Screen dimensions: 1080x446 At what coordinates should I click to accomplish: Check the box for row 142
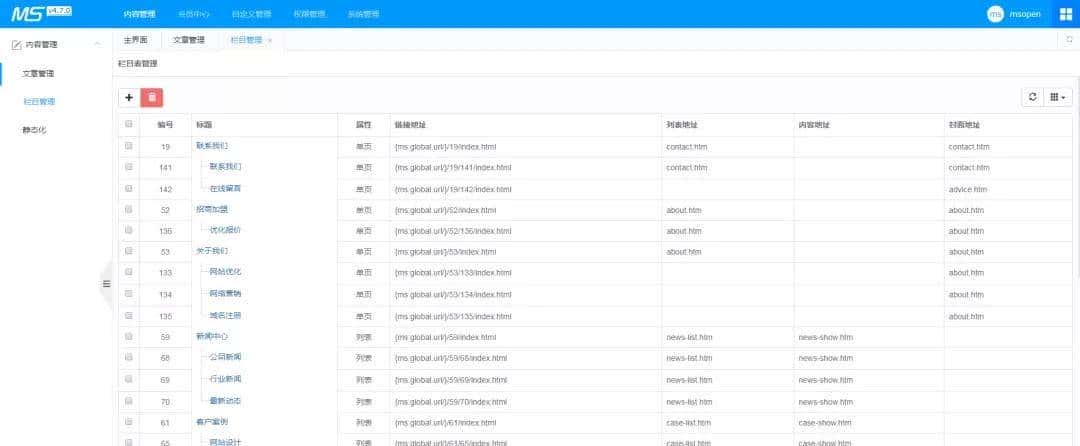[128, 188]
